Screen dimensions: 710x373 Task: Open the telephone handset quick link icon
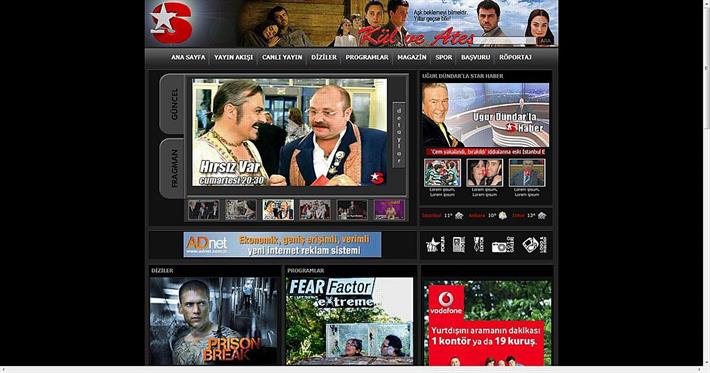coord(534,245)
